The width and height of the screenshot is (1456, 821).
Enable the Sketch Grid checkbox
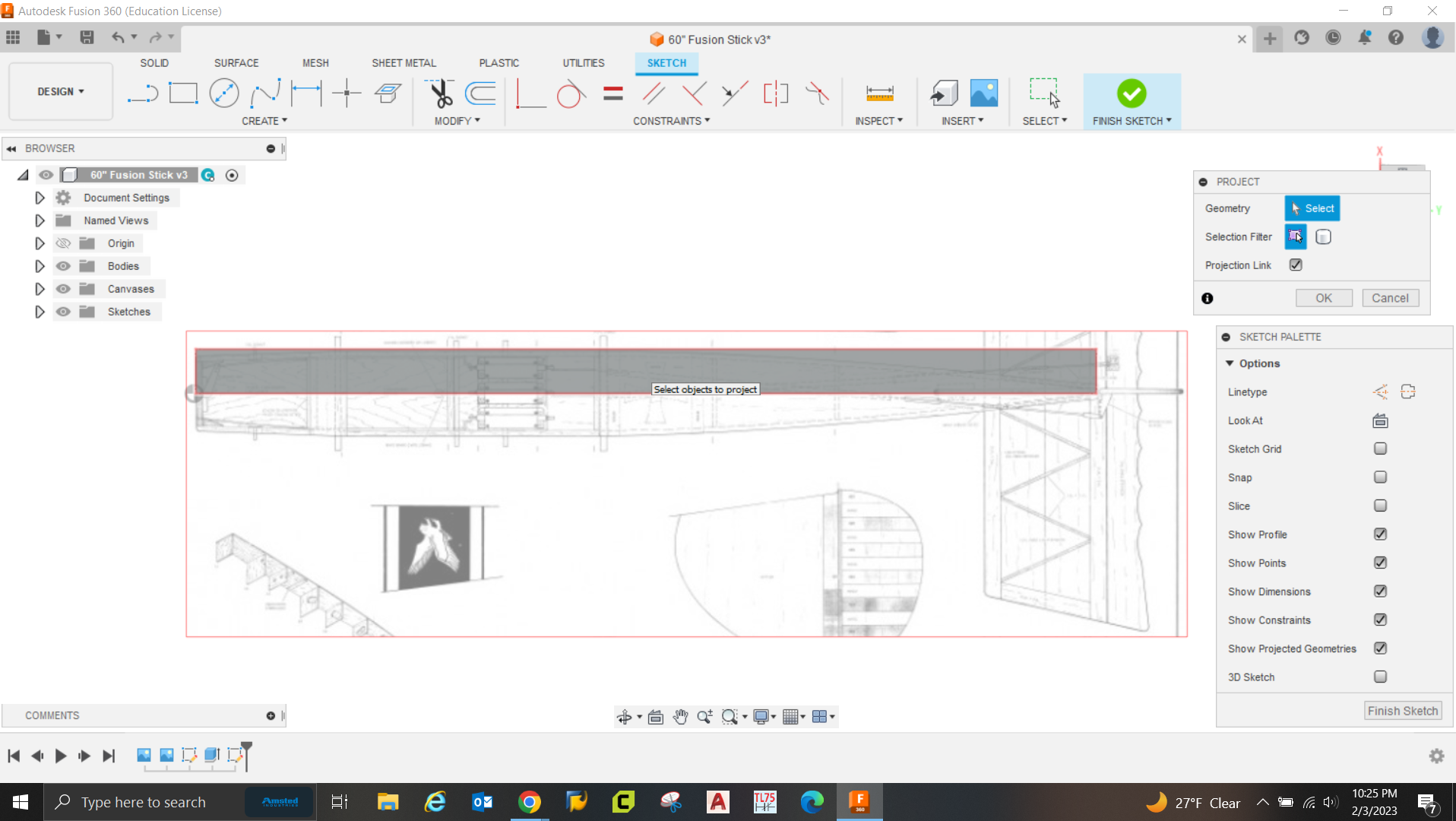(1380, 449)
